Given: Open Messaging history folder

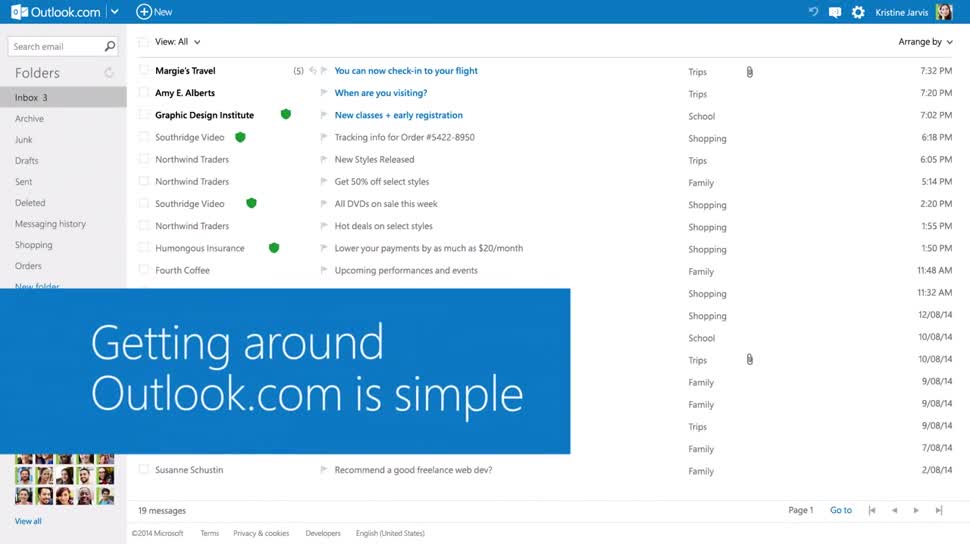Looking at the screenshot, I should click(x=50, y=223).
